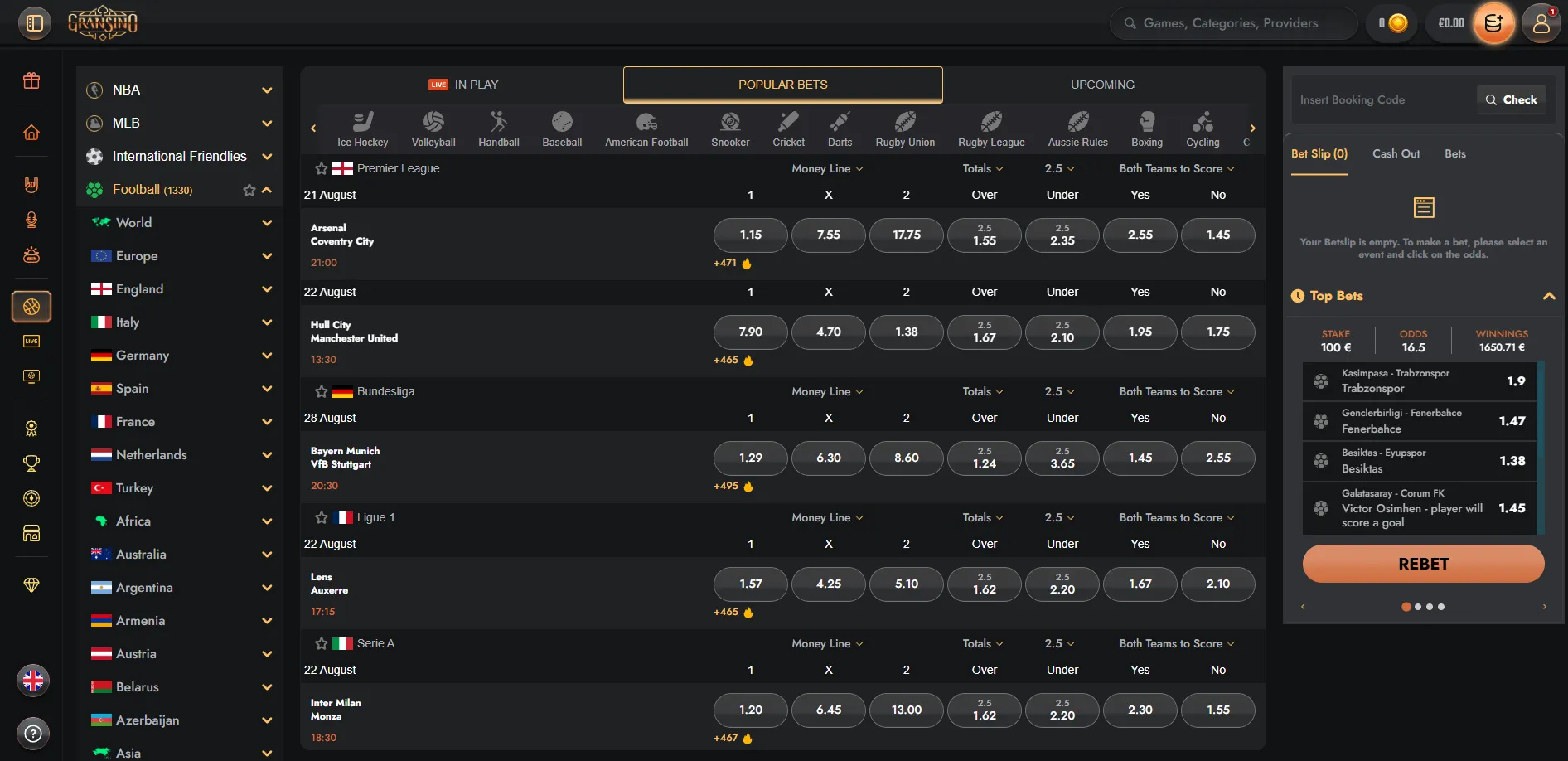Go to home icon in sidebar
The width and height of the screenshot is (1568, 761).
[x=31, y=133]
